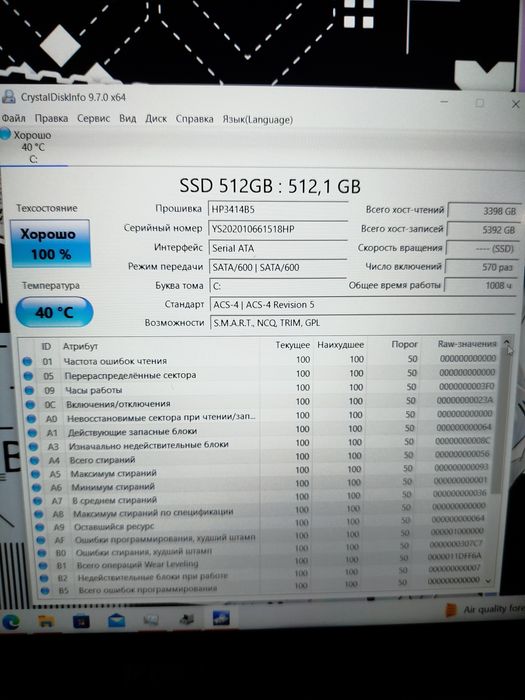
Task: Click the Прошивка field HP3414B5
Action: pyautogui.click(x=278, y=209)
